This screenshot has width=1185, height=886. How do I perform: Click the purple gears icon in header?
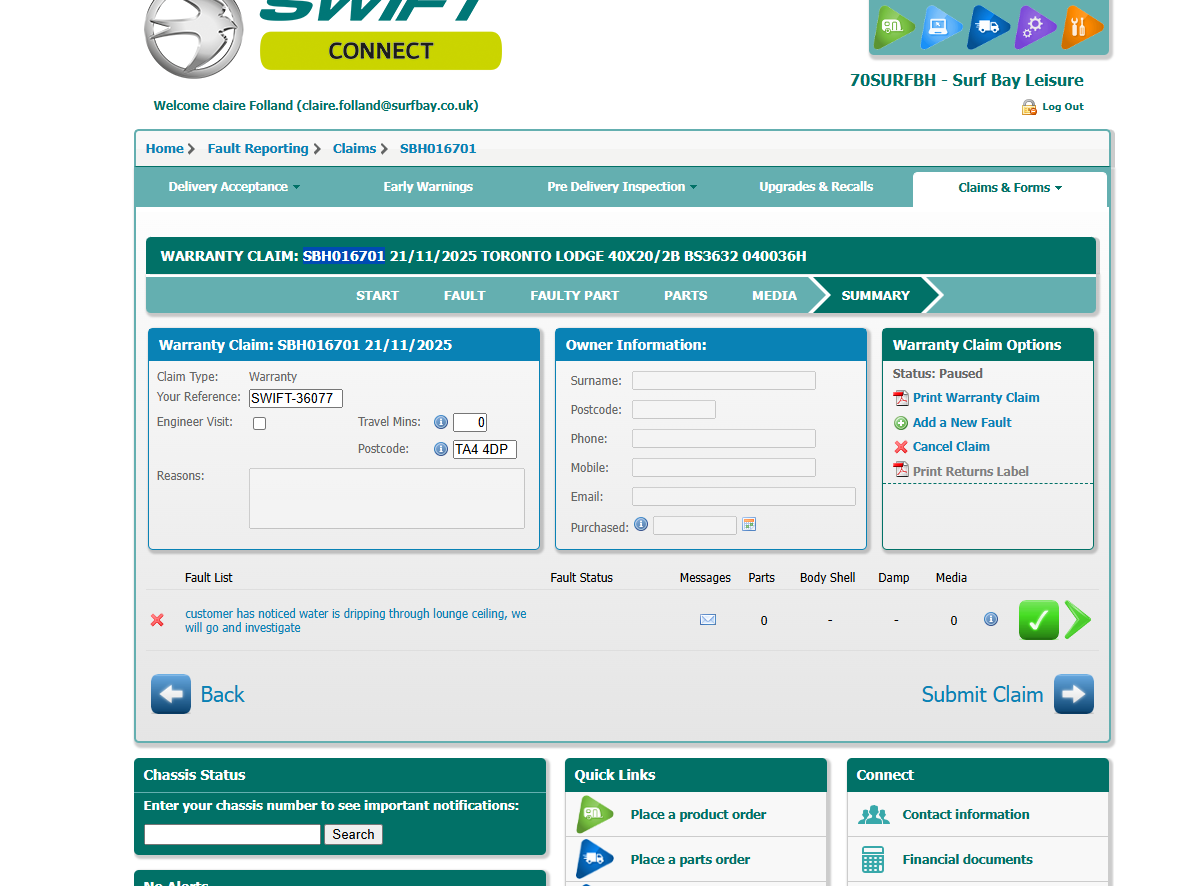1035,26
